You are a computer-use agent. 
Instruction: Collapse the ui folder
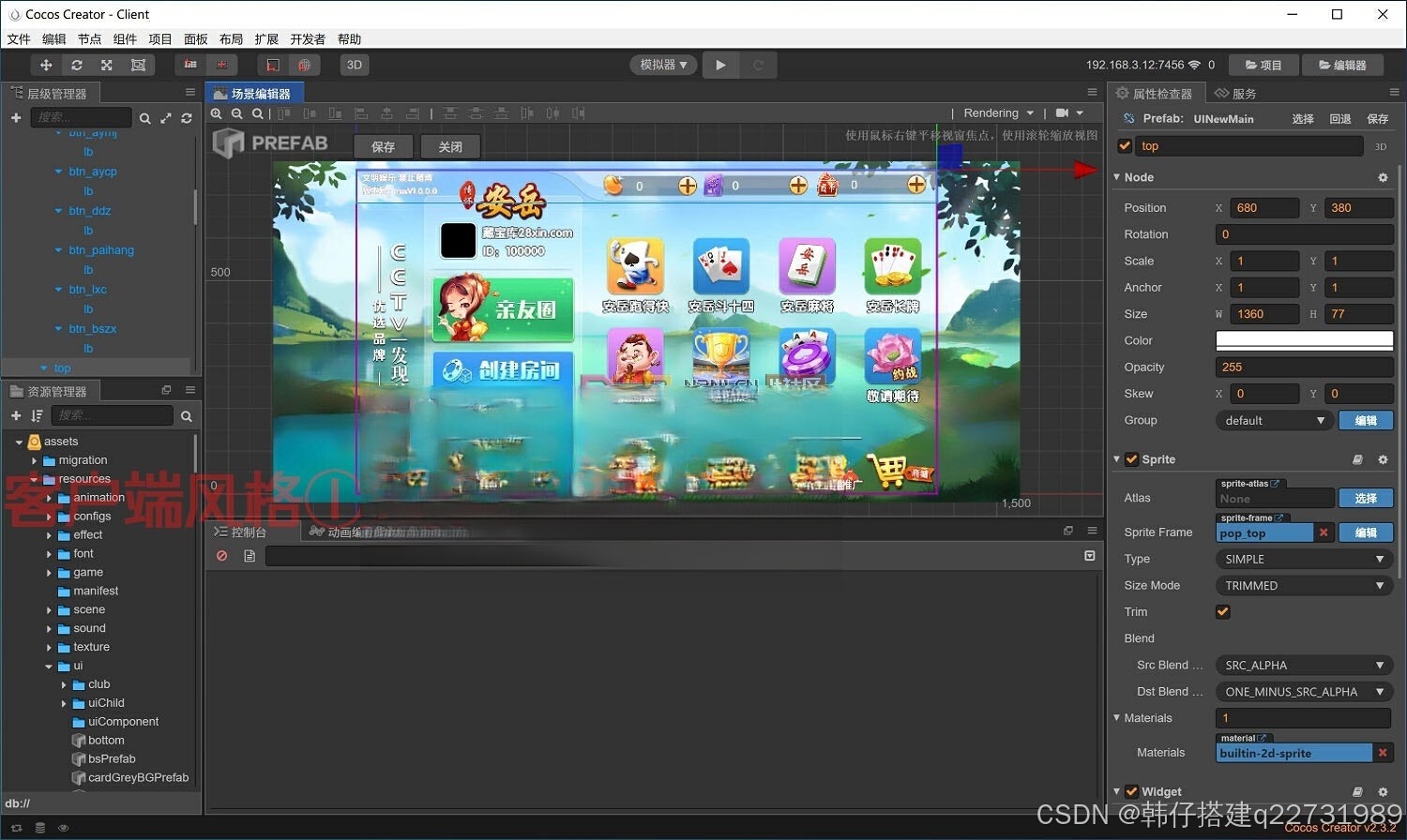(49, 667)
